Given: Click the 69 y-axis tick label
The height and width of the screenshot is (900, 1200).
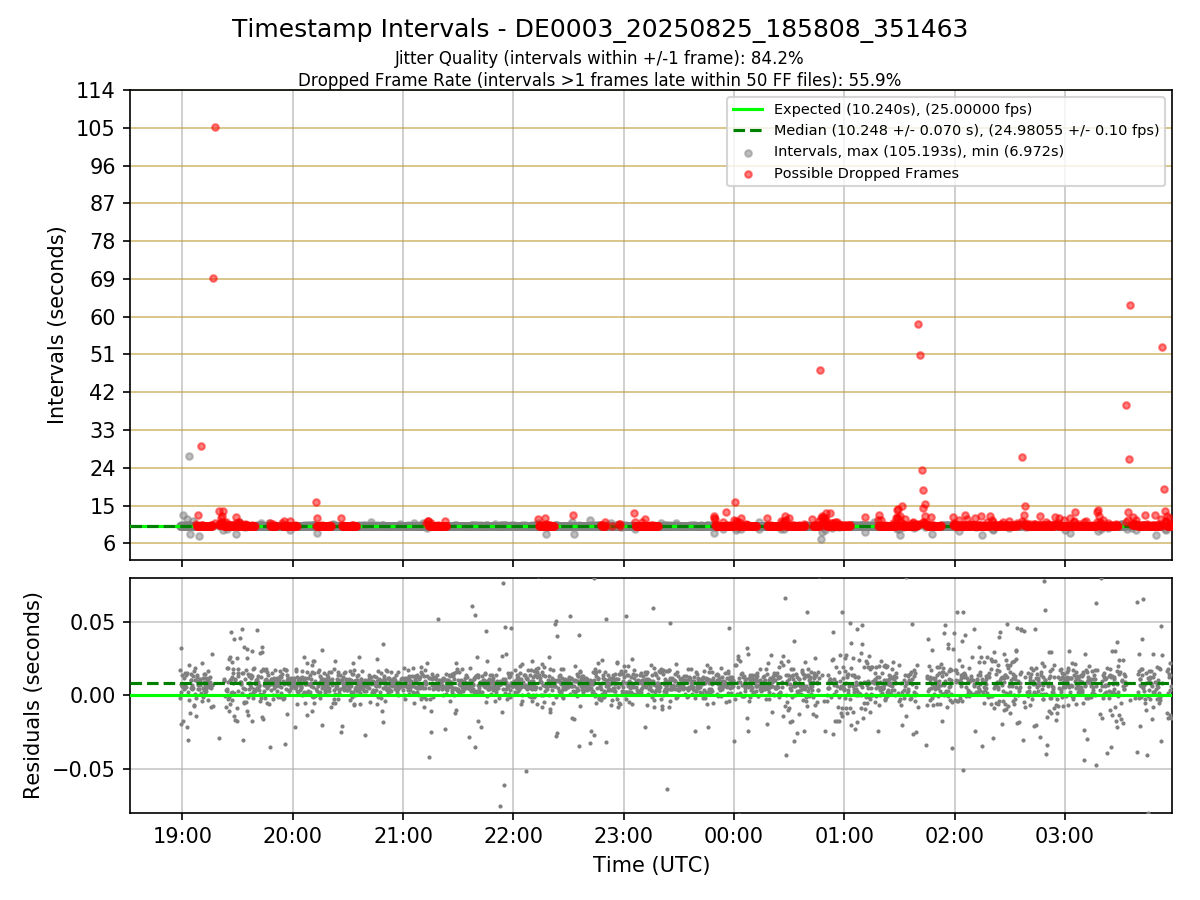Looking at the screenshot, I should [x=105, y=279].
